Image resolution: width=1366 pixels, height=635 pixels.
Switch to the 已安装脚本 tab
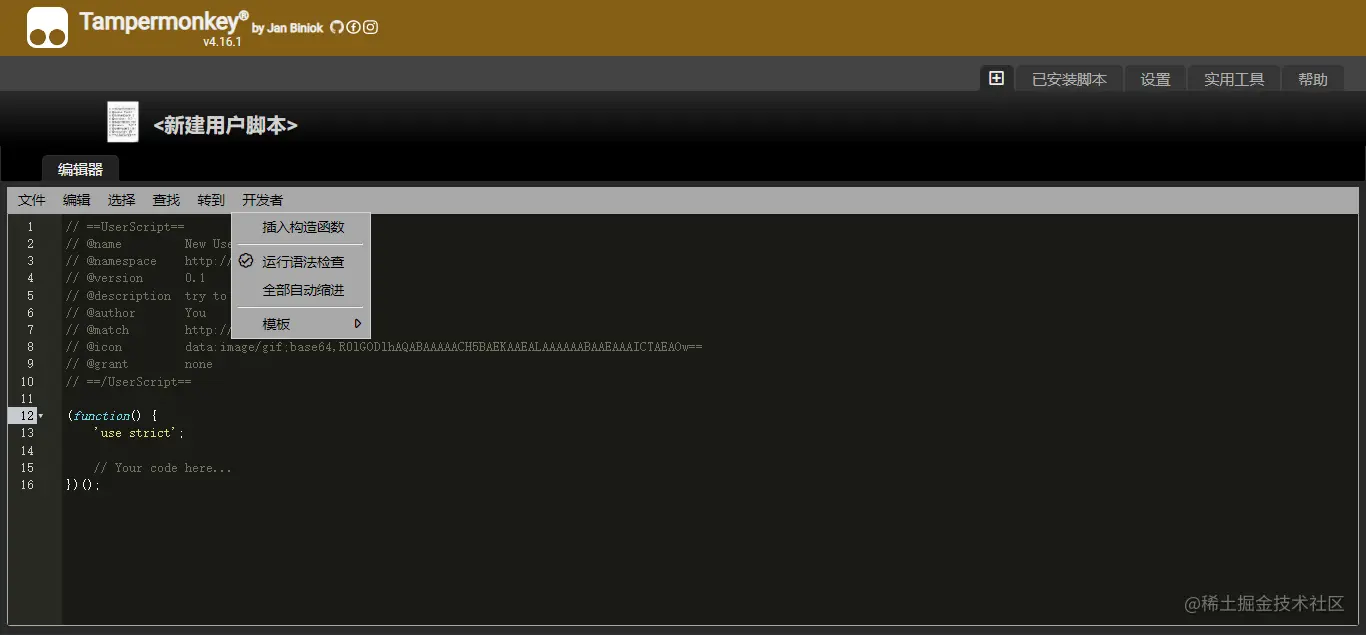click(1069, 79)
